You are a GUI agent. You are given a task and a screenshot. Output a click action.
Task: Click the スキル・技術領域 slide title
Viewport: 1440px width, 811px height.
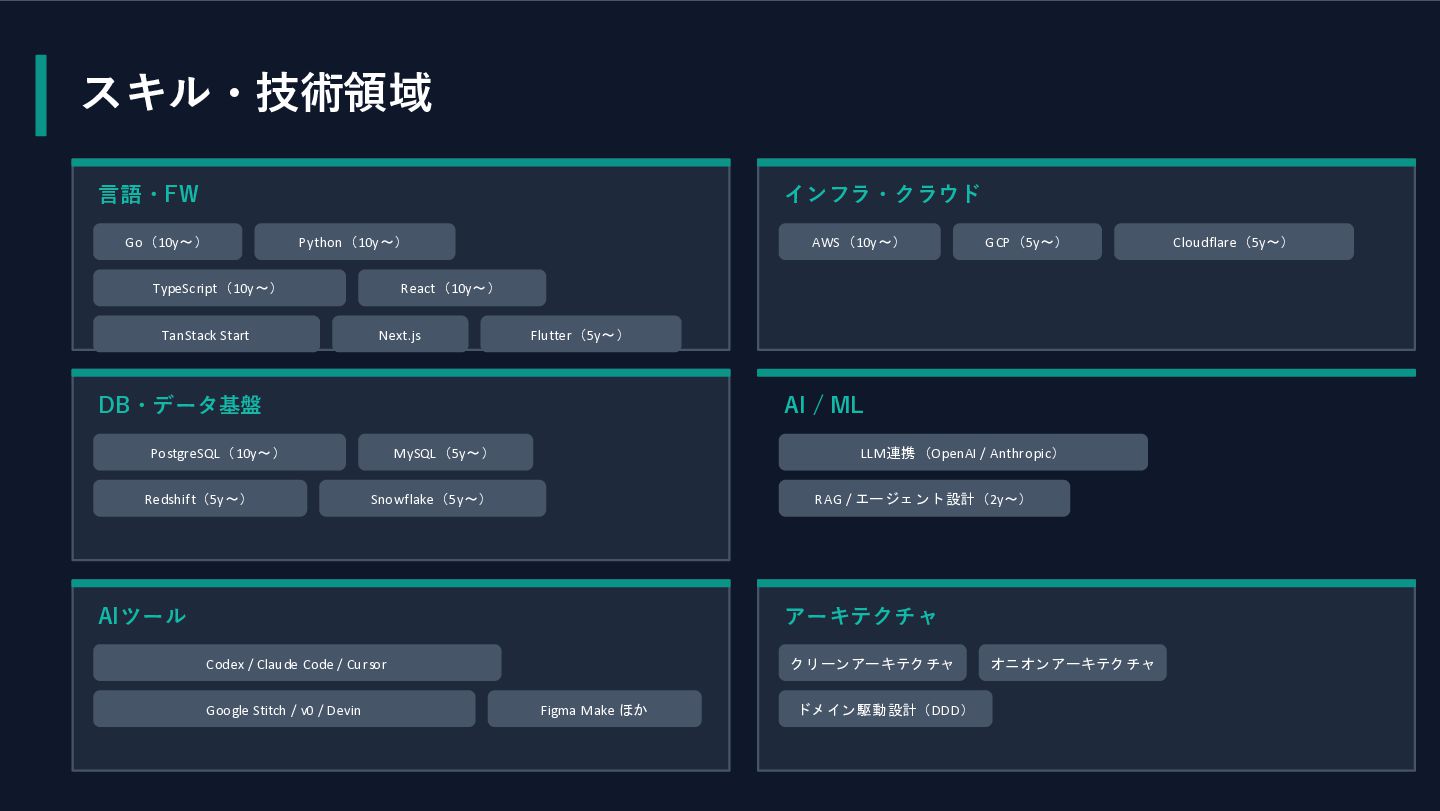coord(256,93)
